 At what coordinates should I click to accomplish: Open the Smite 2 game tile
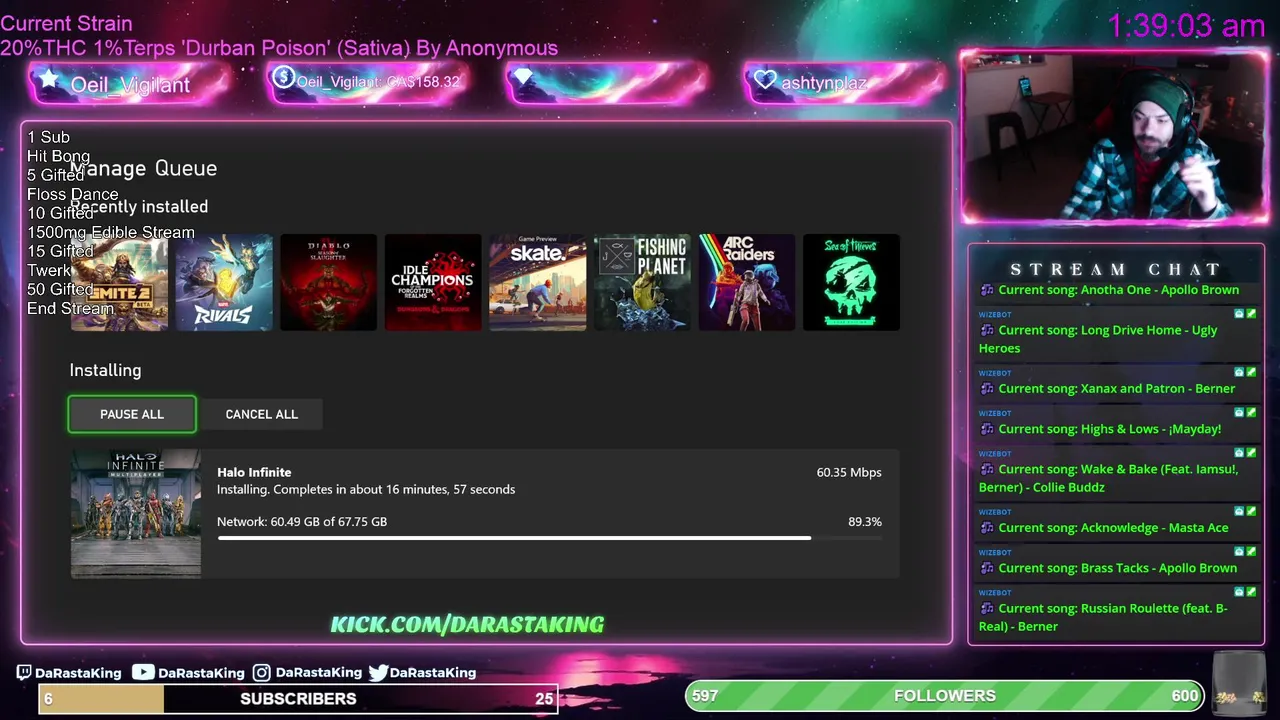point(119,283)
